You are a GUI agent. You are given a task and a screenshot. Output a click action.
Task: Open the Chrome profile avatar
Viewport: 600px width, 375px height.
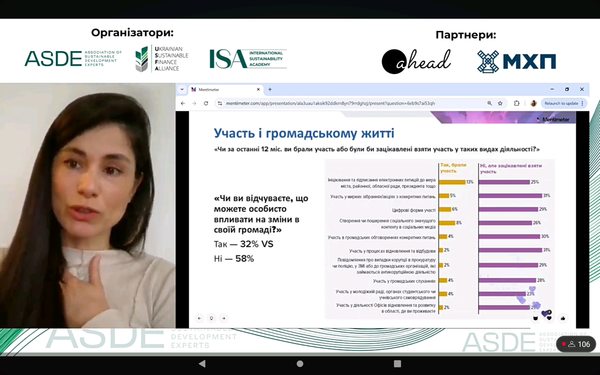click(x=533, y=103)
